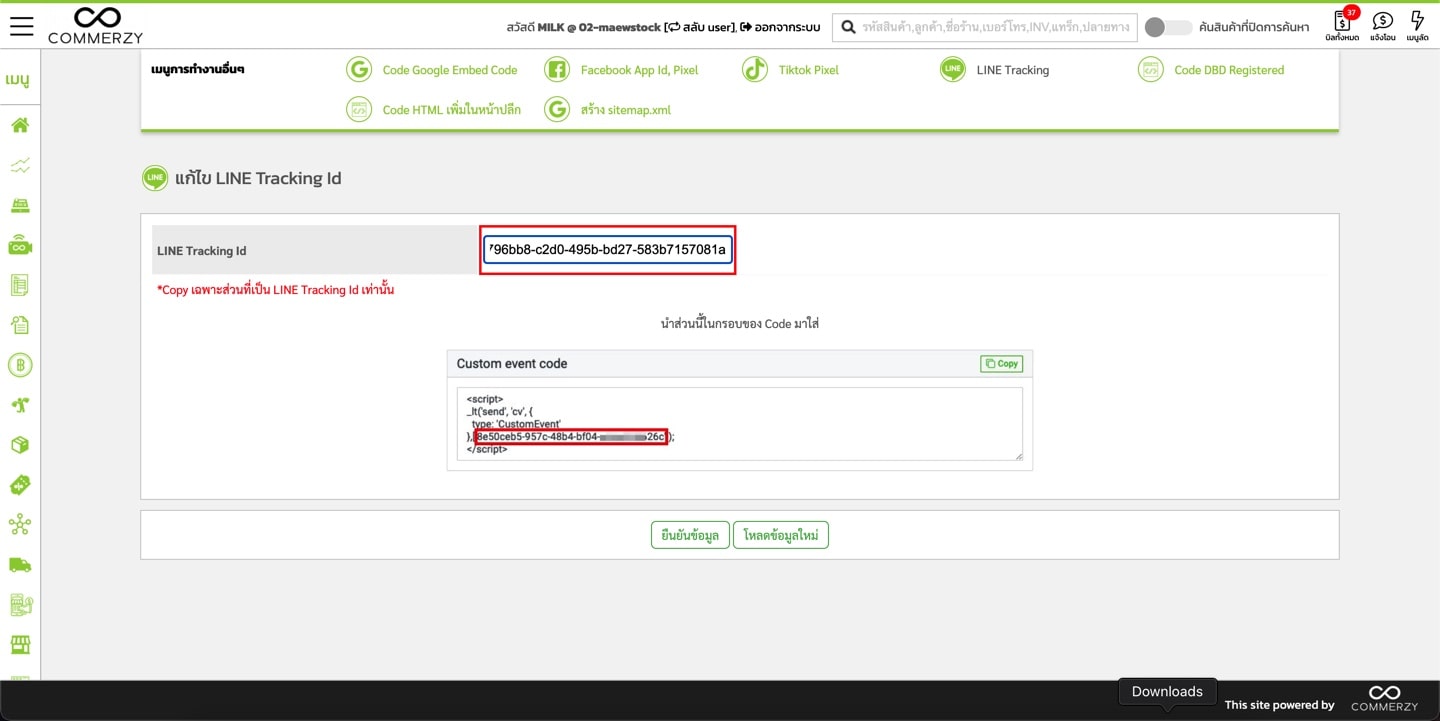Open the cash register sidebar icon

click(x=20, y=205)
